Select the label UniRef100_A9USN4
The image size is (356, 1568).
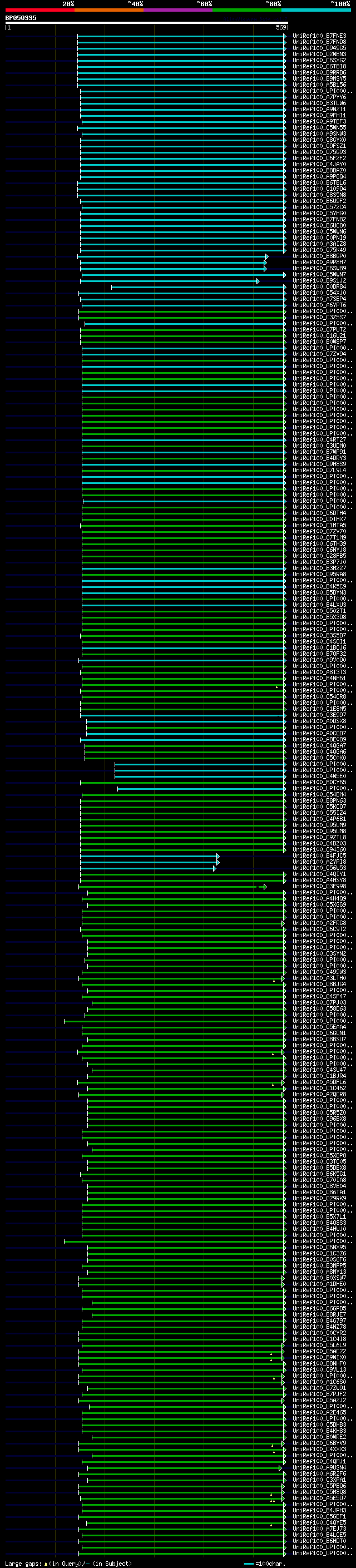point(319,1468)
